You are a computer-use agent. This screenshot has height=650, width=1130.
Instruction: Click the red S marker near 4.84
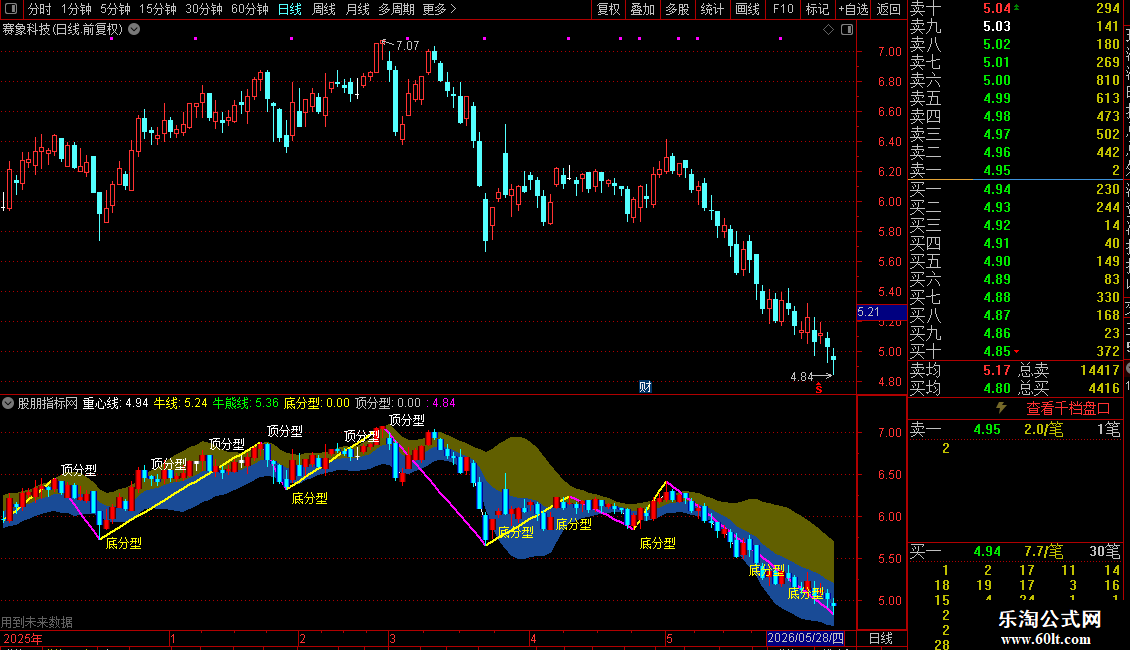(819, 389)
